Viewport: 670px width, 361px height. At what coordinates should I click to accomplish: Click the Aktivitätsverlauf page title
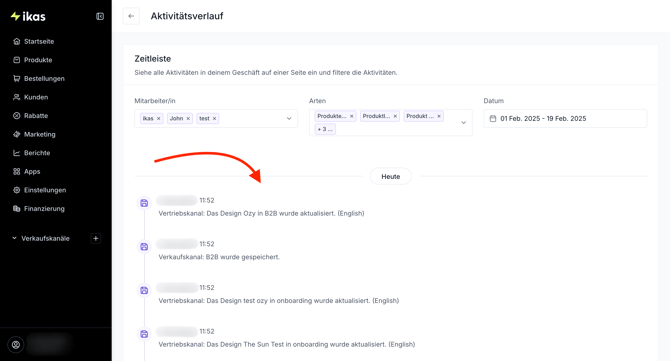(187, 16)
